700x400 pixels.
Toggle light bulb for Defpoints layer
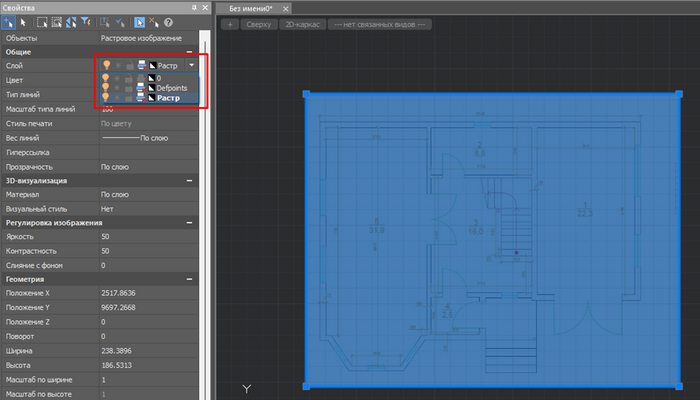(106, 88)
